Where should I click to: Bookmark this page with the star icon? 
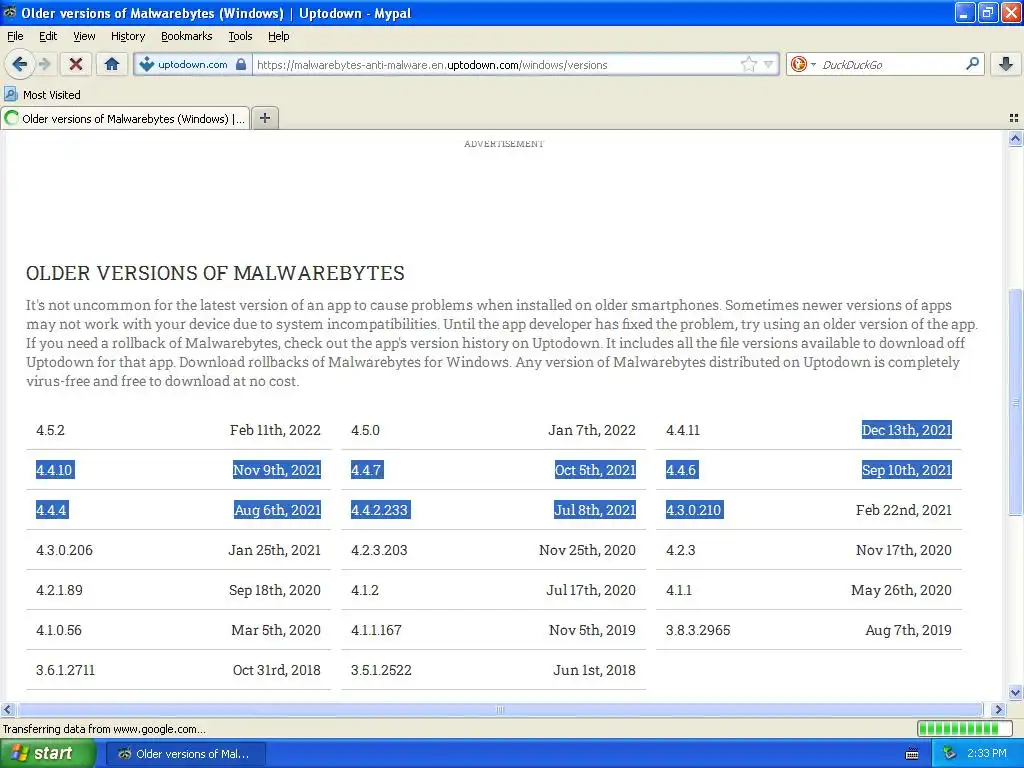pos(748,64)
